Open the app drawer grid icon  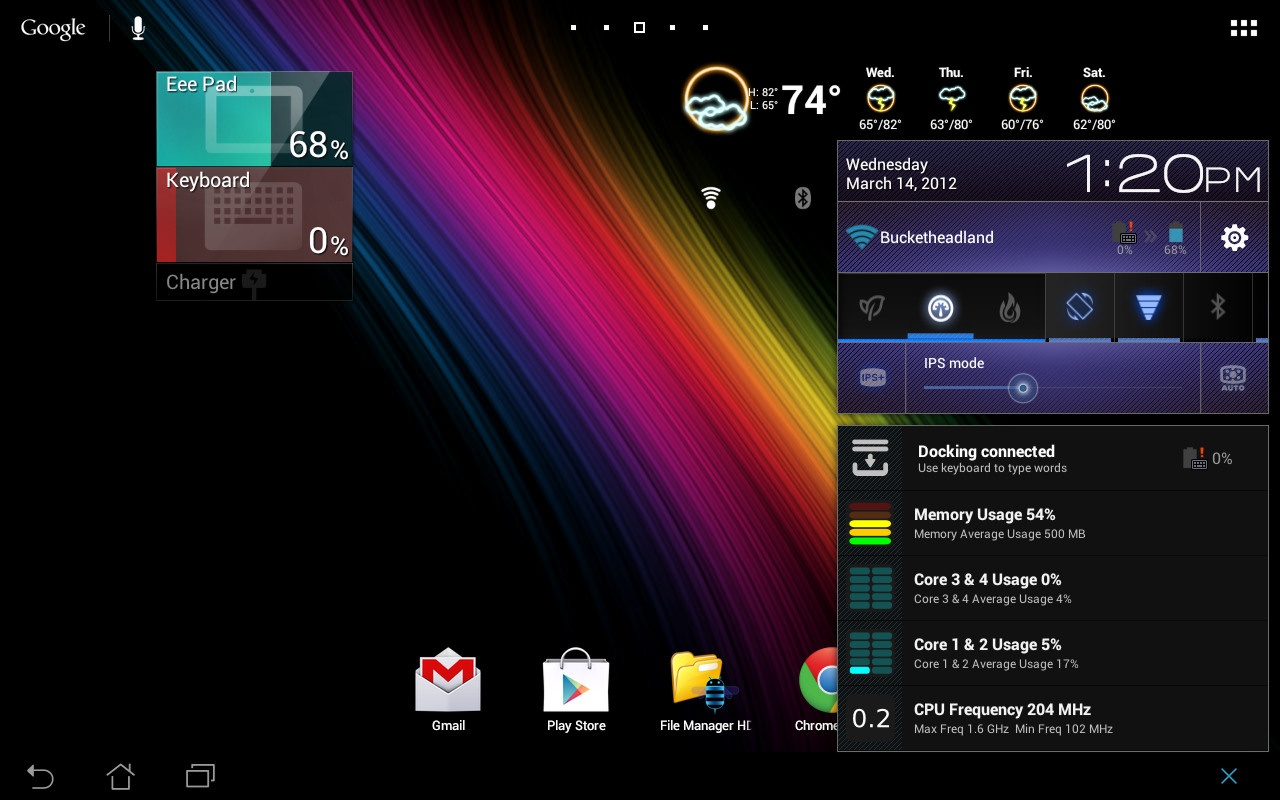pos(1243,27)
